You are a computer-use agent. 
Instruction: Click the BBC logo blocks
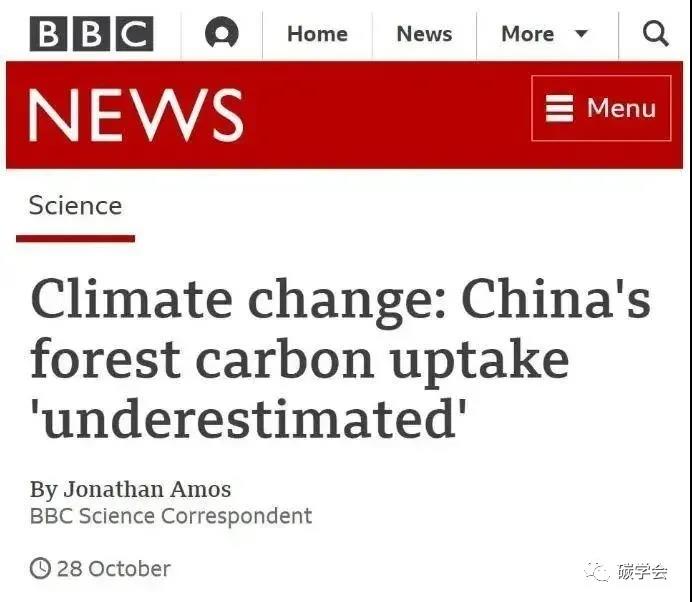tap(91, 34)
